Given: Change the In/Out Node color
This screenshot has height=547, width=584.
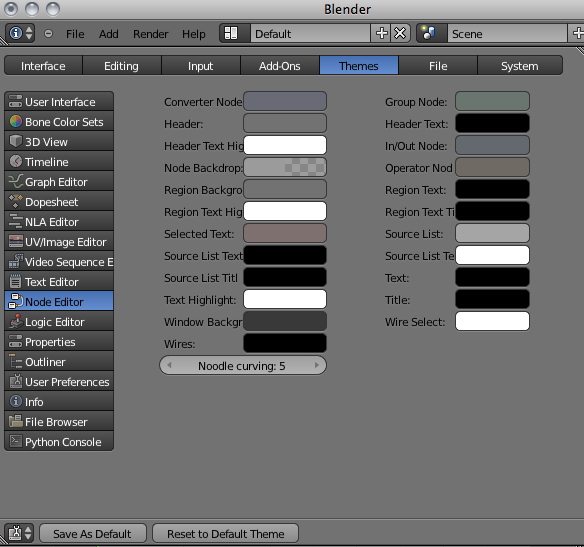Looking at the screenshot, I should coord(492,145).
